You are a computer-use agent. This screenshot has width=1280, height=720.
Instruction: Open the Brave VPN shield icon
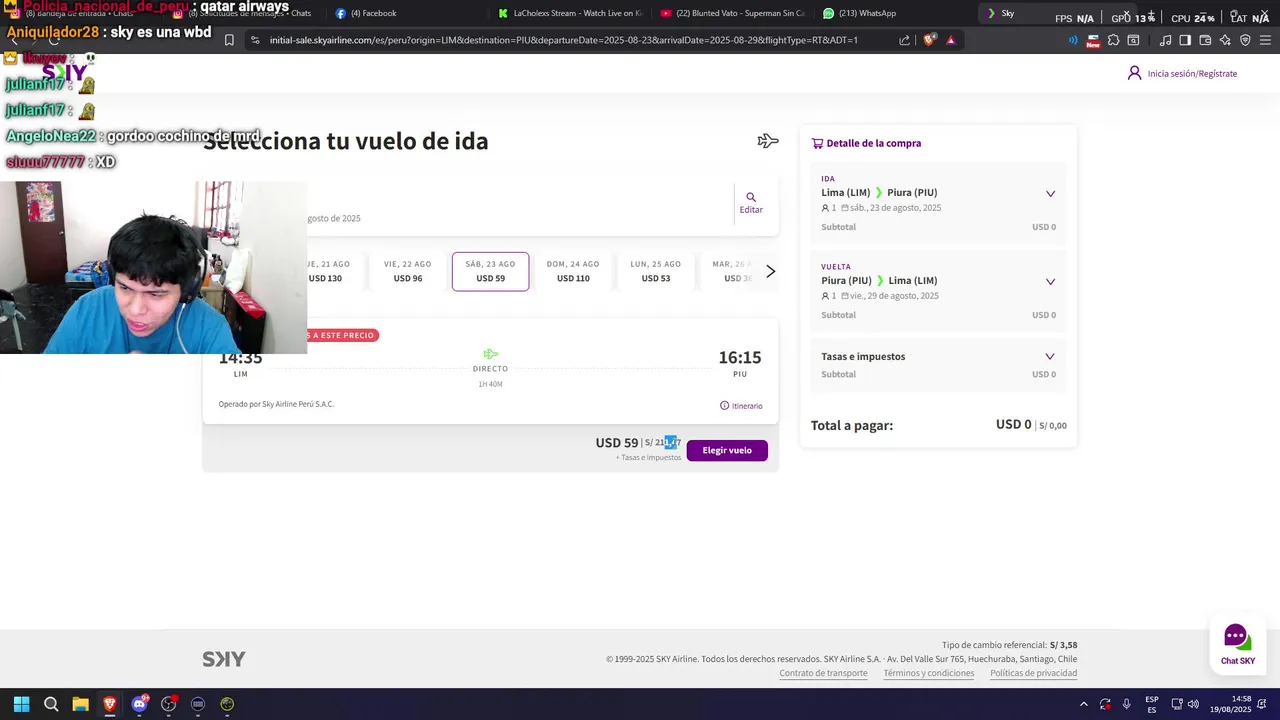click(x=1245, y=40)
